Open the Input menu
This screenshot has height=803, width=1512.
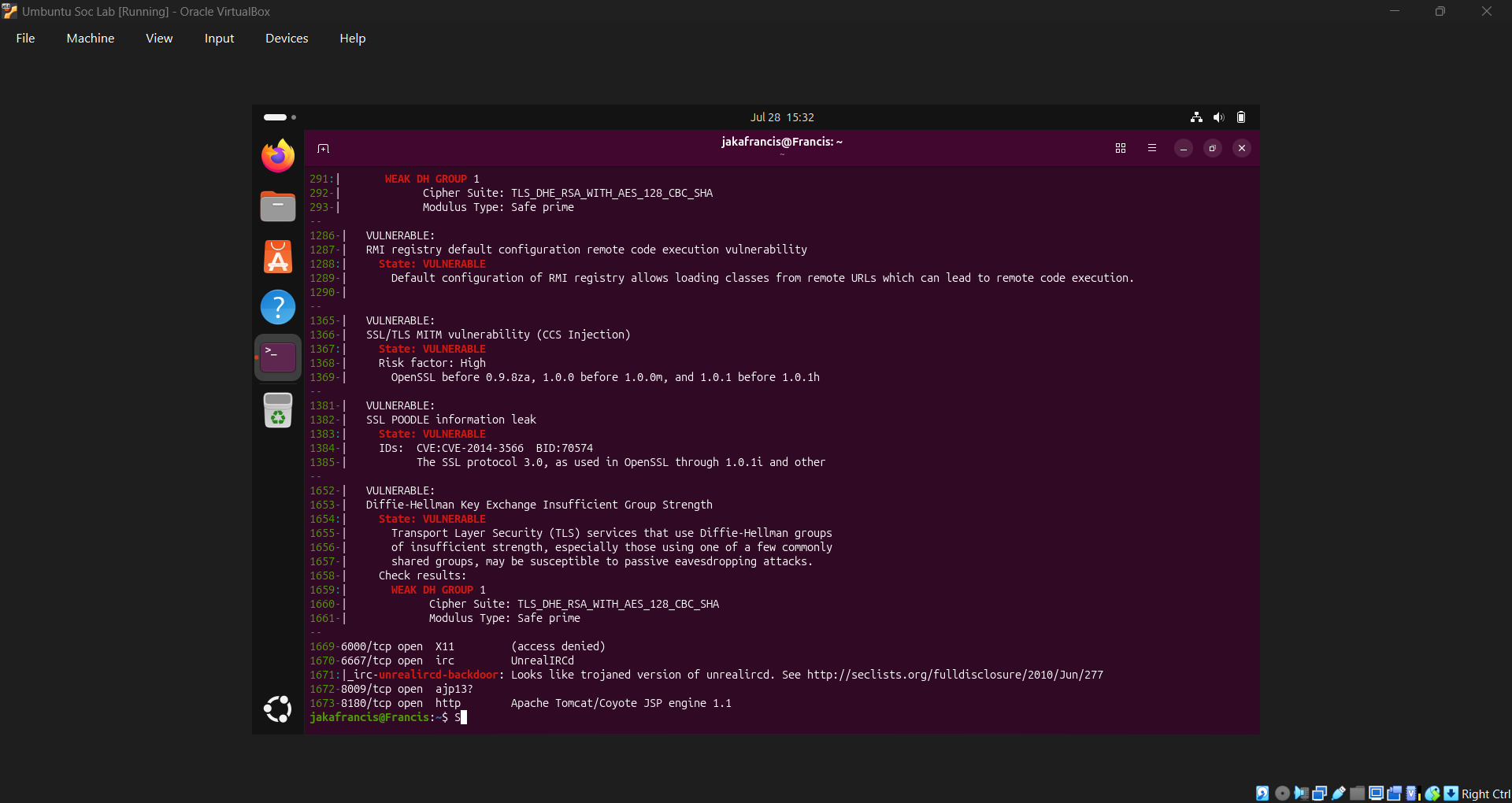pos(219,39)
